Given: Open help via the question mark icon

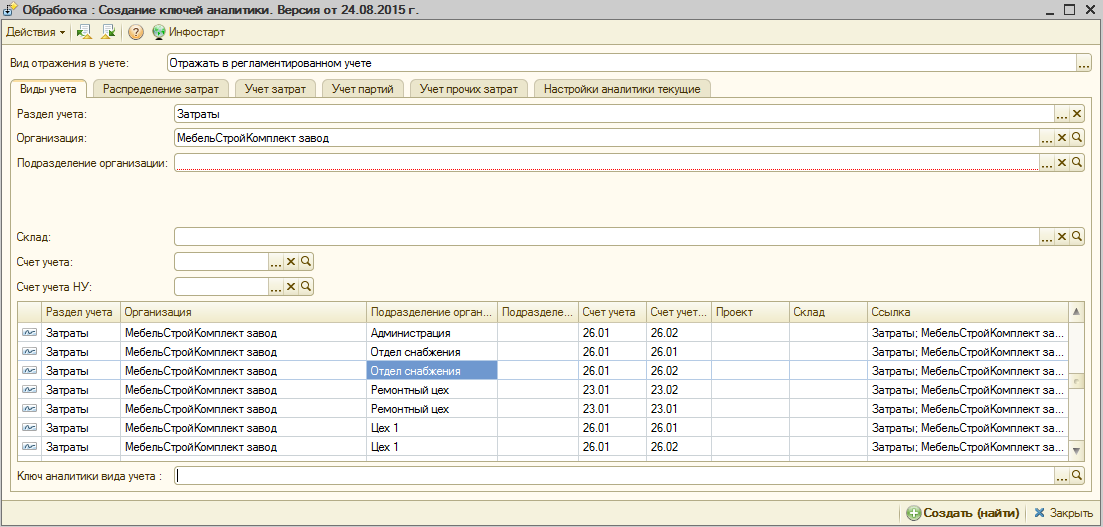Looking at the screenshot, I should (x=136, y=32).
